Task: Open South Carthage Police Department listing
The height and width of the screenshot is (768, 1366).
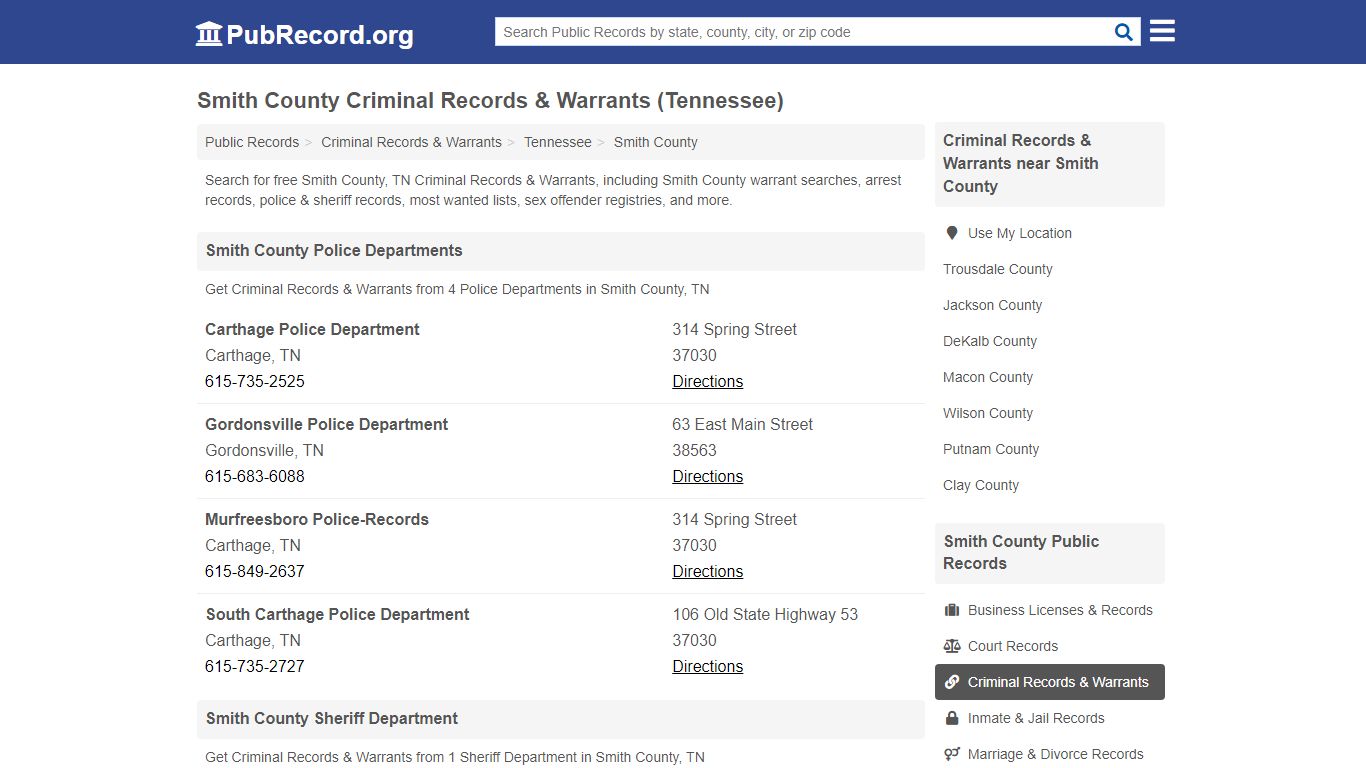Action: (337, 614)
